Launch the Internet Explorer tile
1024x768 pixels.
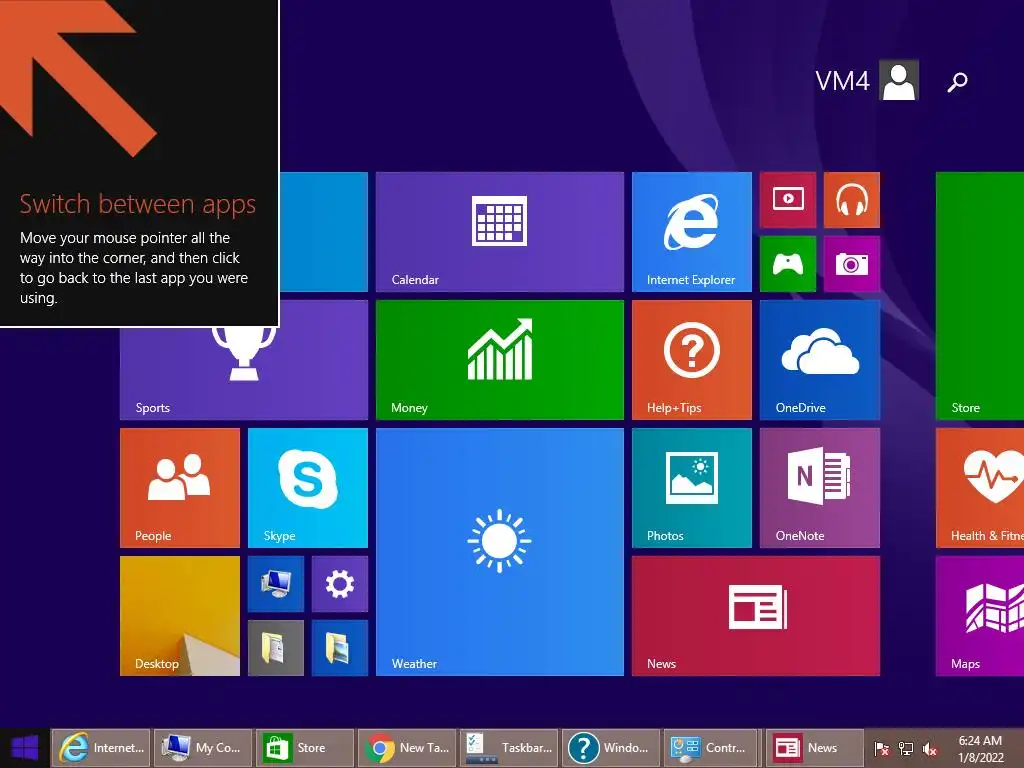click(x=692, y=232)
